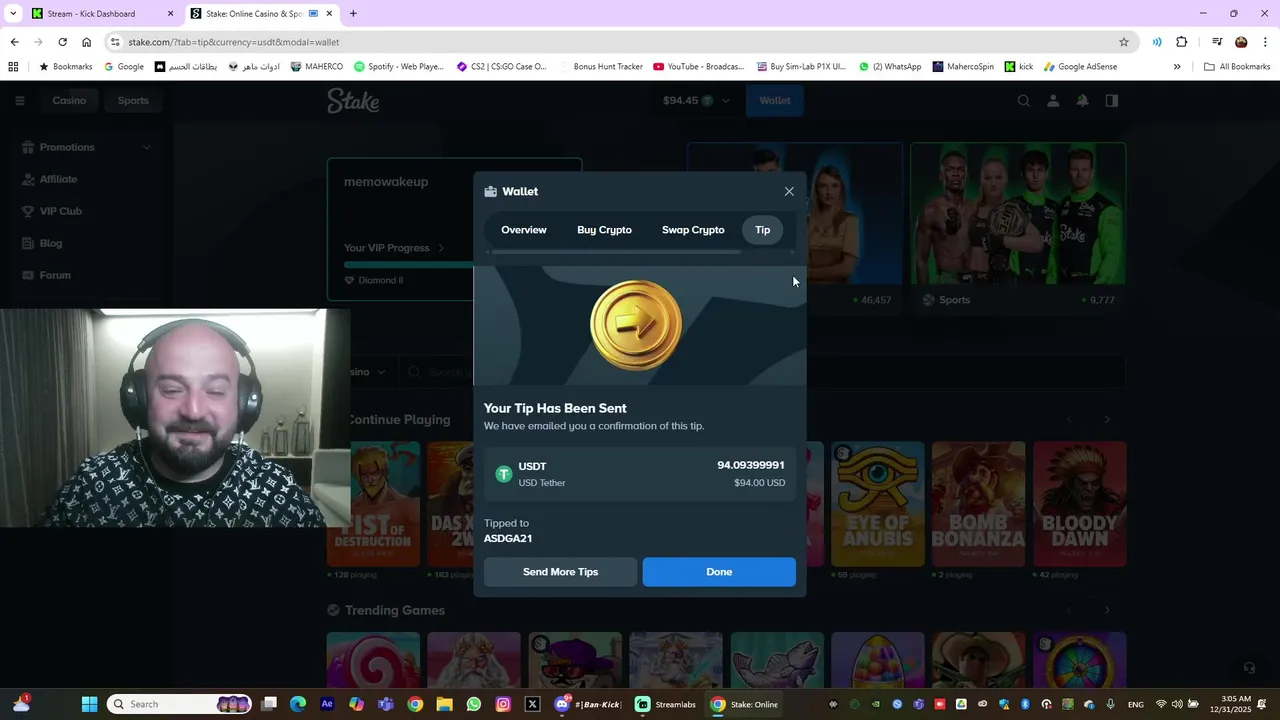Open the Bloody Dawn game
The height and width of the screenshot is (720, 1280).
[x=1080, y=504]
